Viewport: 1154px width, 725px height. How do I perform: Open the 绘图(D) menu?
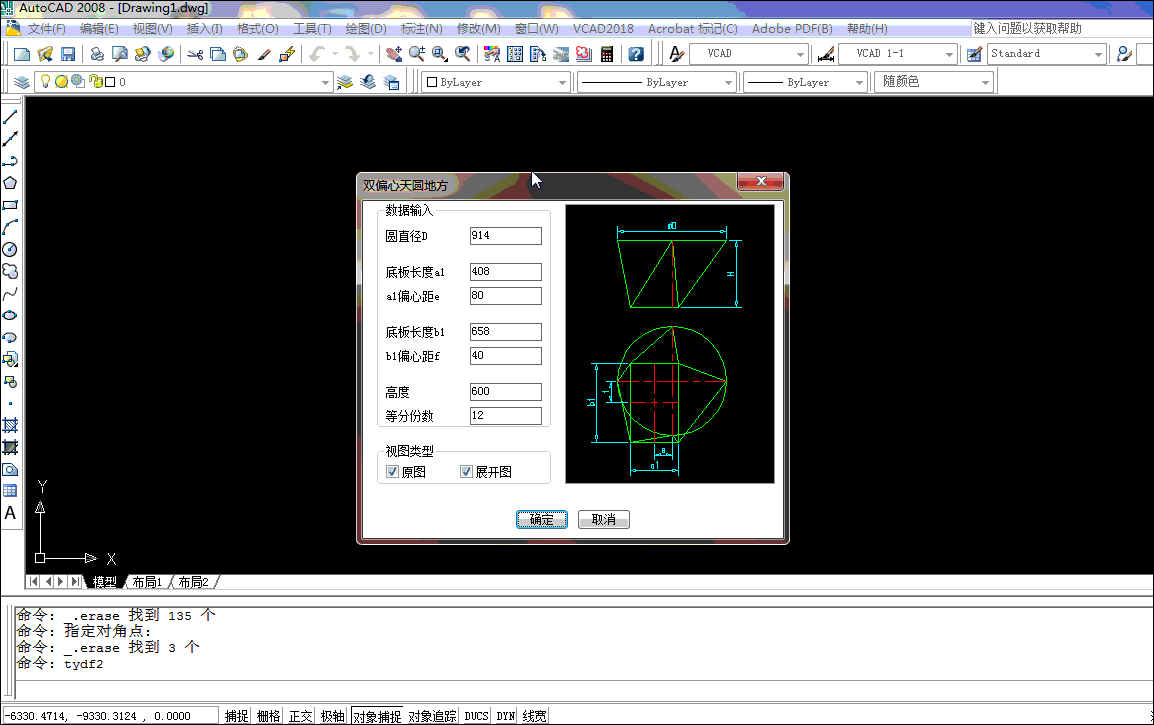[x=365, y=29]
